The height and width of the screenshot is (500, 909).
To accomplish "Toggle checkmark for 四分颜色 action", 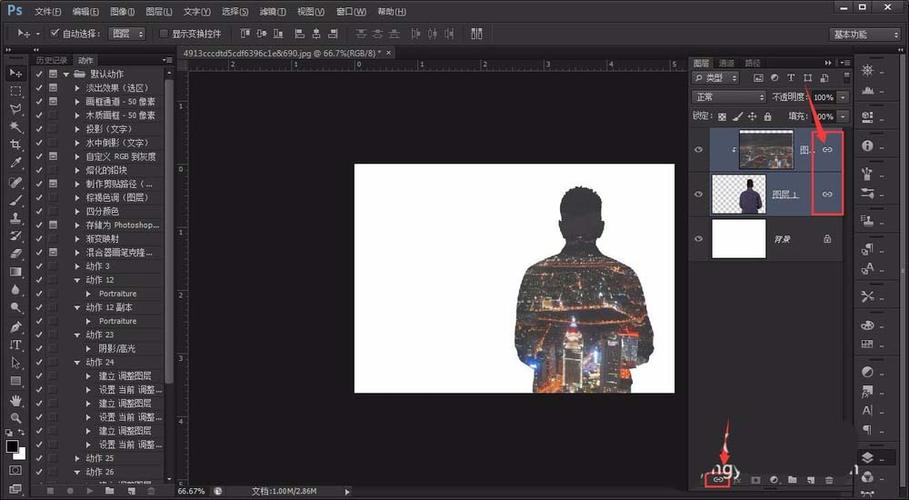I will coord(39,211).
